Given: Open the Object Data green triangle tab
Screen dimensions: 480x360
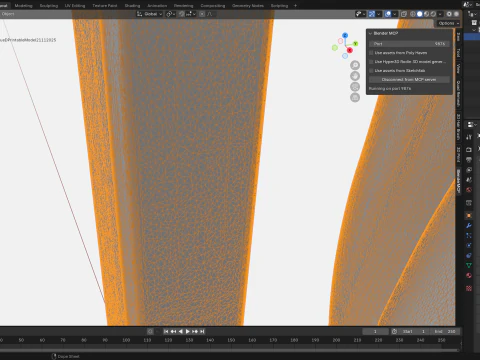Looking at the screenshot, I should (469, 265).
